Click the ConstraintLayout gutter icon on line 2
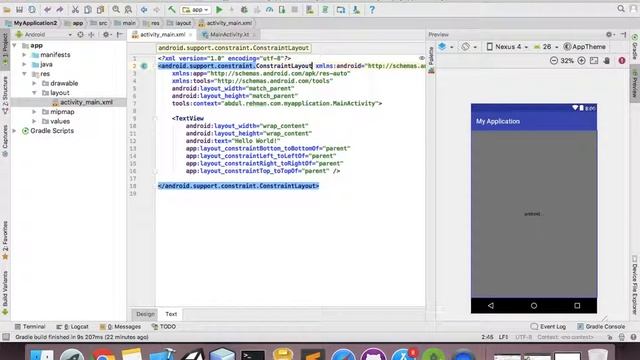640x360 pixels. 144,66
